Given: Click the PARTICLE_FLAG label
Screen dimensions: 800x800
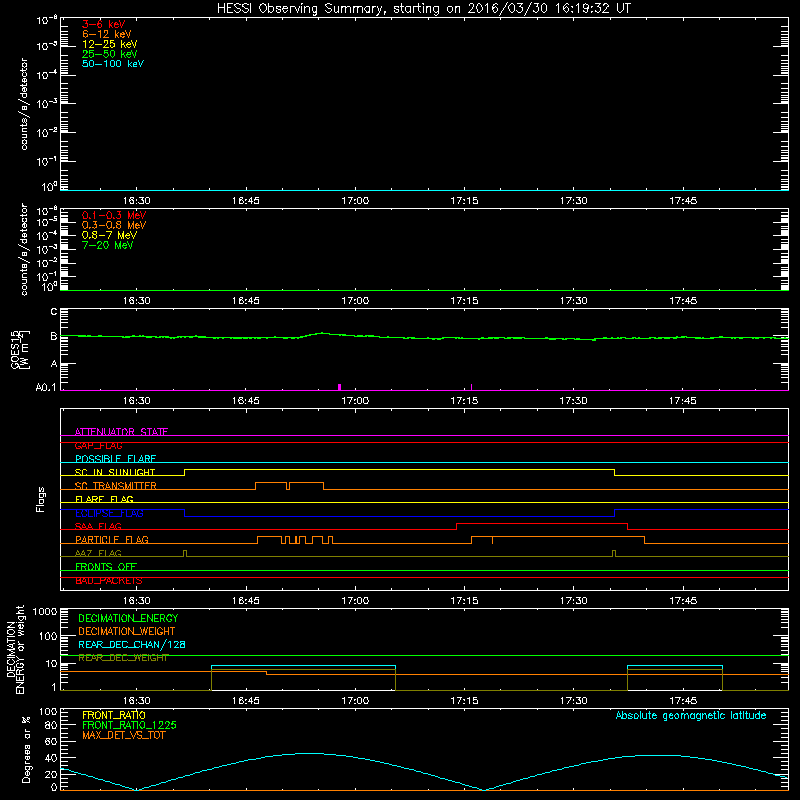Looking at the screenshot, I should 112,540.
